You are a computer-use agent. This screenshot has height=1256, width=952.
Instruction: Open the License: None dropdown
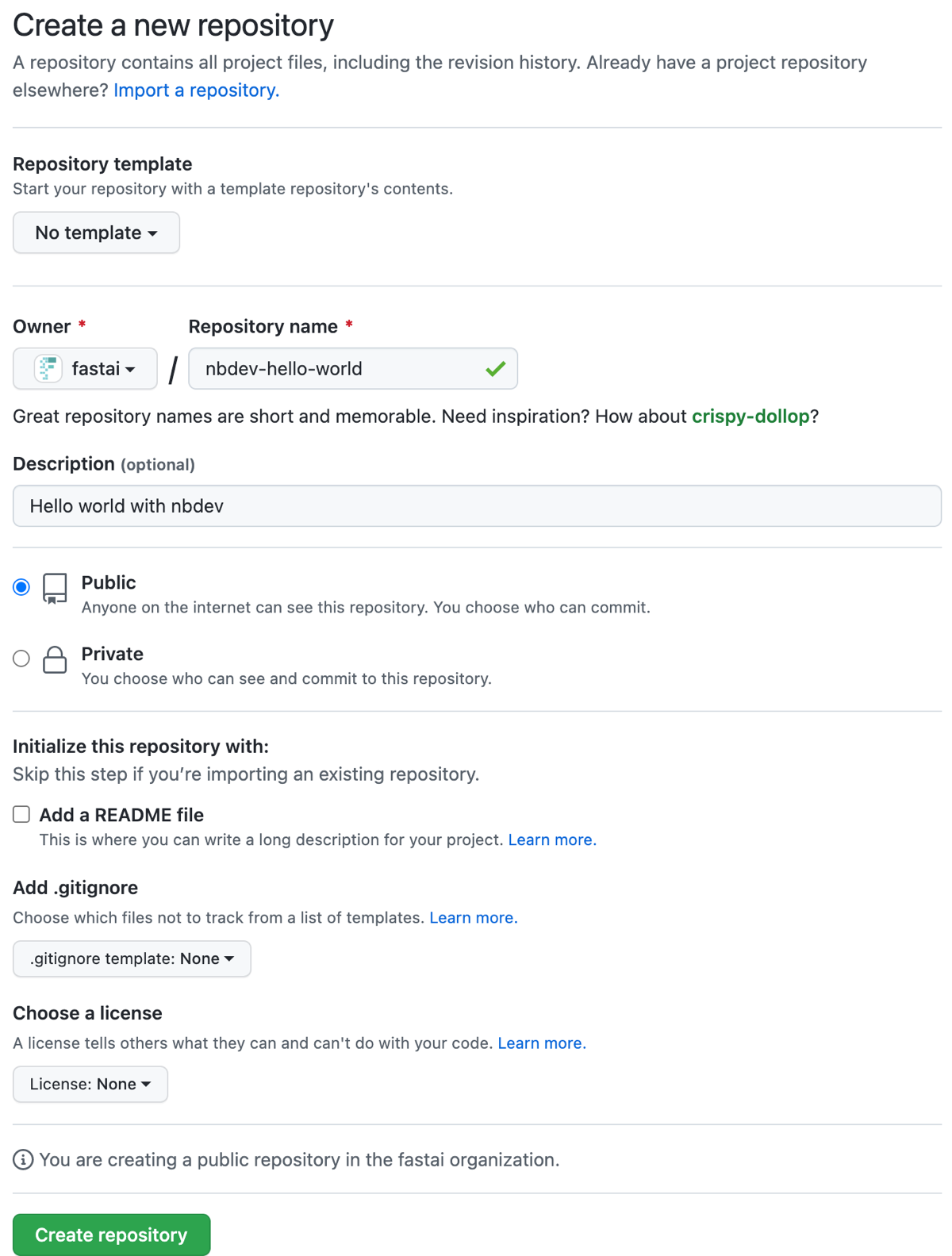pyautogui.click(x=90, y=1084)
